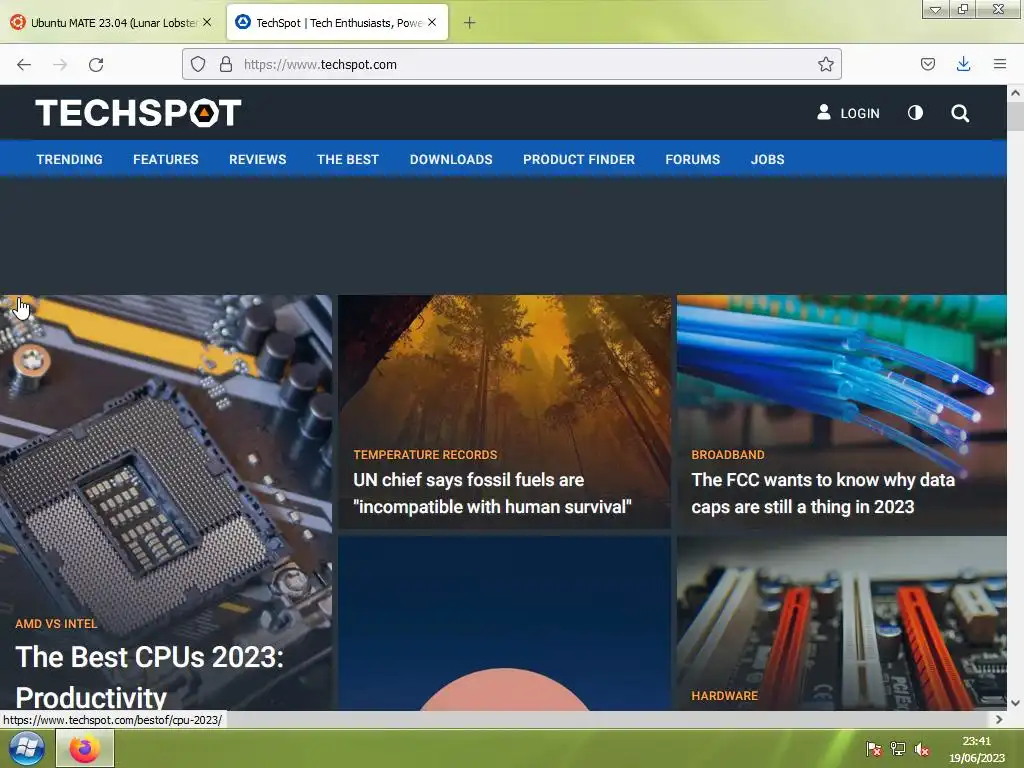Open the BROADBAND category label
This screenshot has width=1024, height=768.
coord(728,455)
